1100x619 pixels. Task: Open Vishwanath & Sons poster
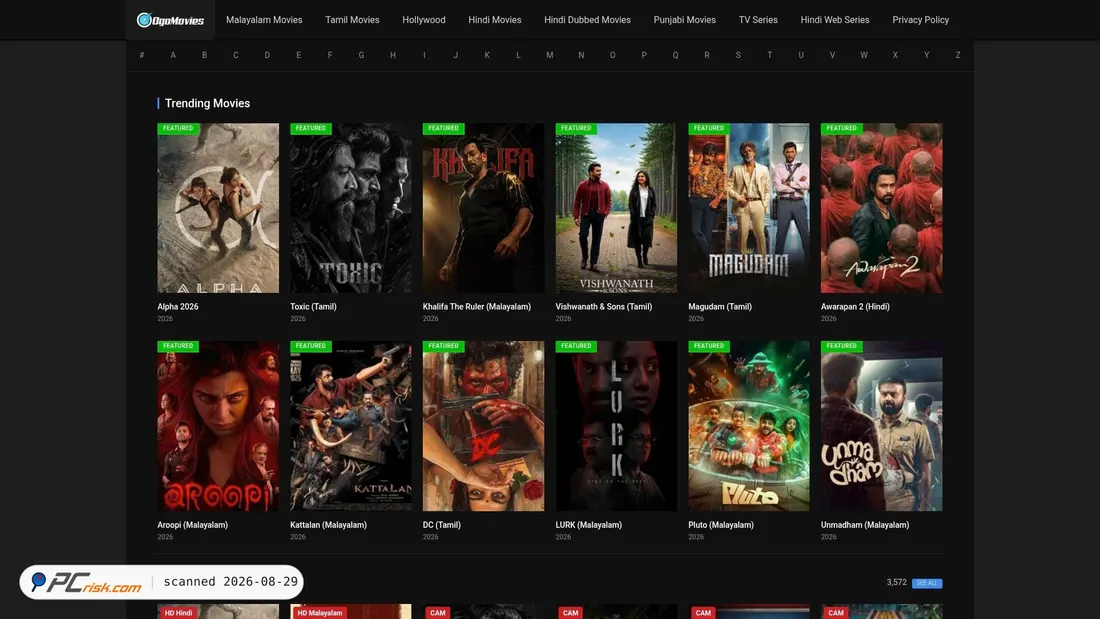coord(616,208)
